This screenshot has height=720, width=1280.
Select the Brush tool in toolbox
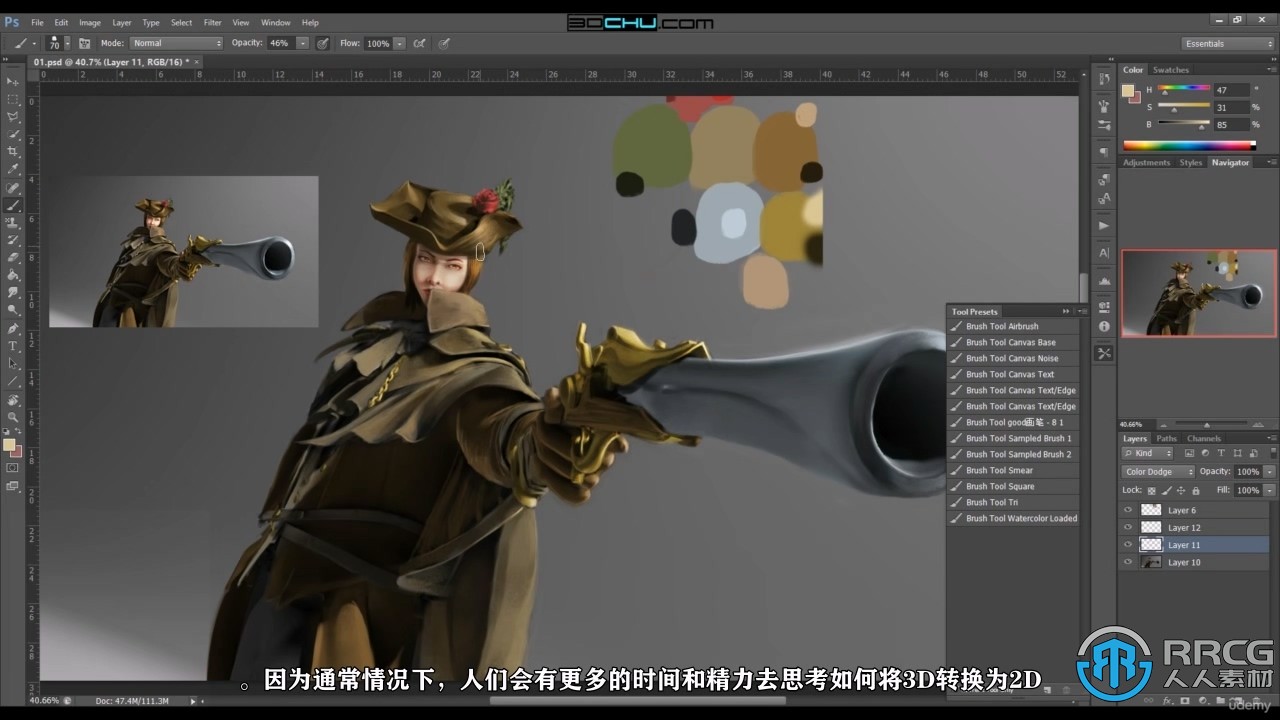tap(13, 205)
